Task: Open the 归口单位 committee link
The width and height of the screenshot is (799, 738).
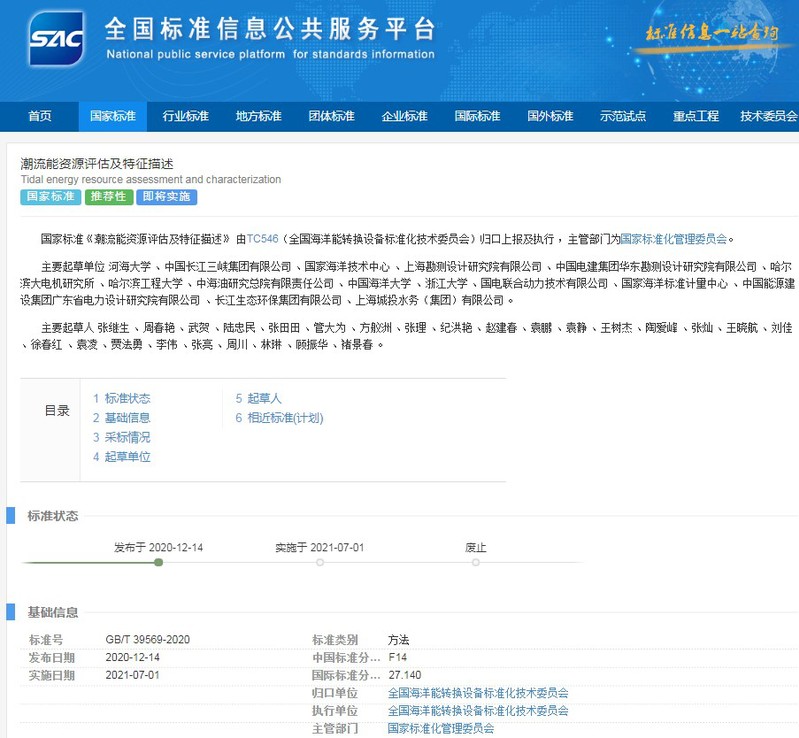Action: (x=478, y=692)
